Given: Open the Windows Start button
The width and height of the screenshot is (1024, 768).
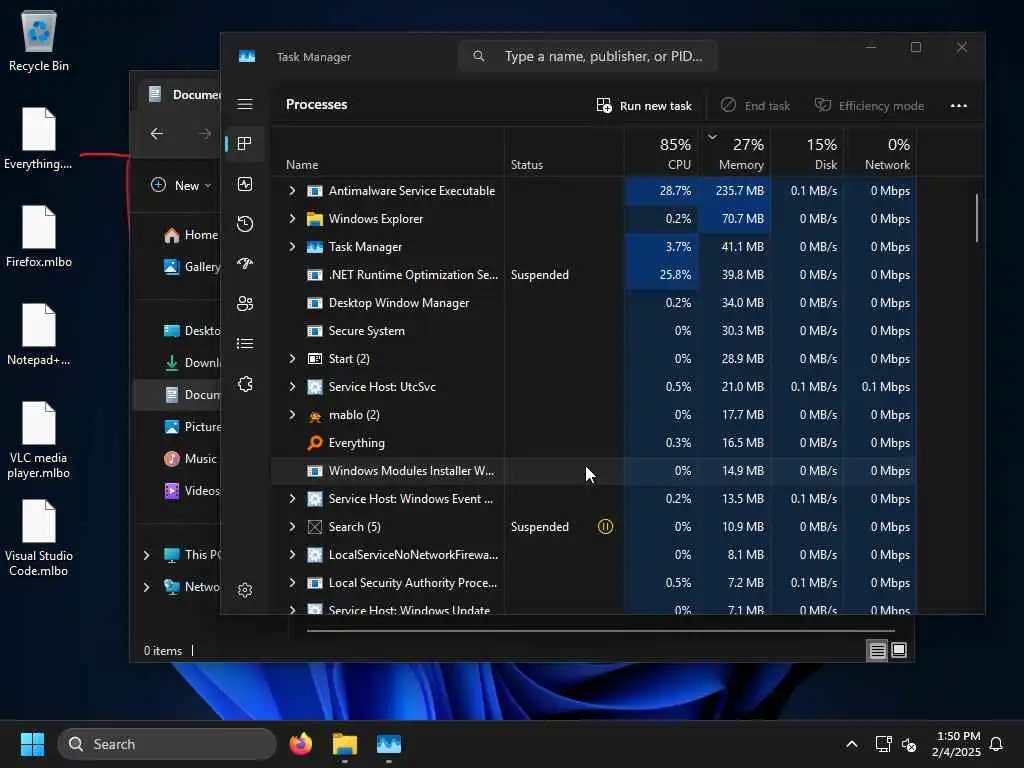Looking at the screenshot, I should (x=32, y=744).
